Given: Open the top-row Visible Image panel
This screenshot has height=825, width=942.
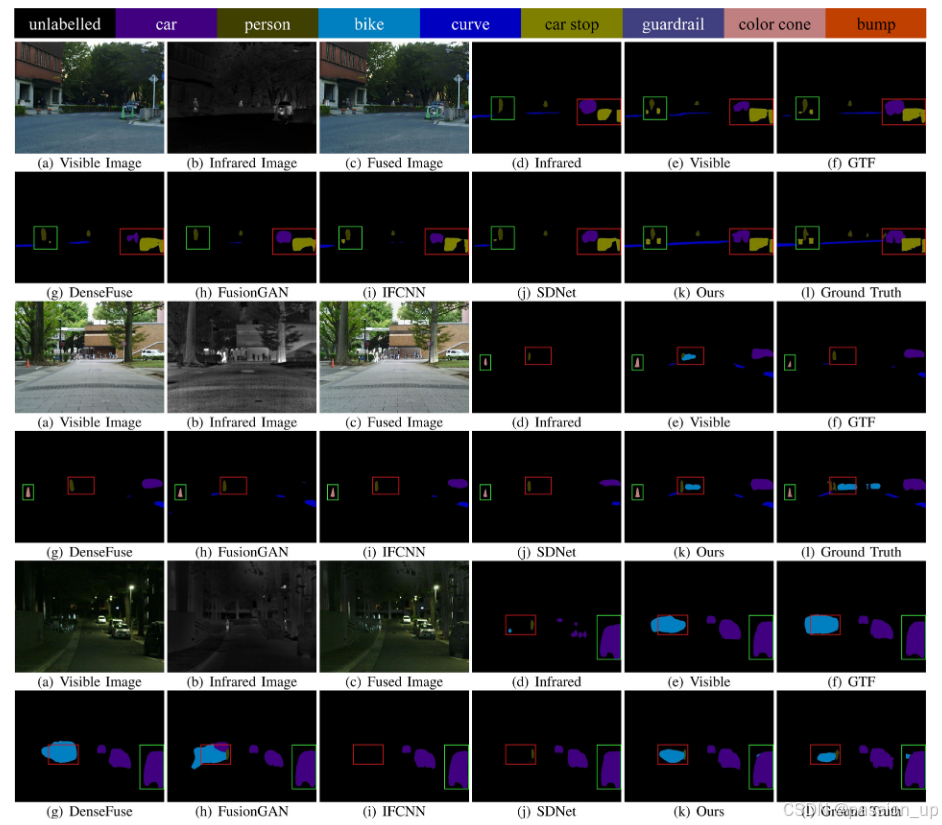Looking at the screenshot, I should (x=89, y=97).
